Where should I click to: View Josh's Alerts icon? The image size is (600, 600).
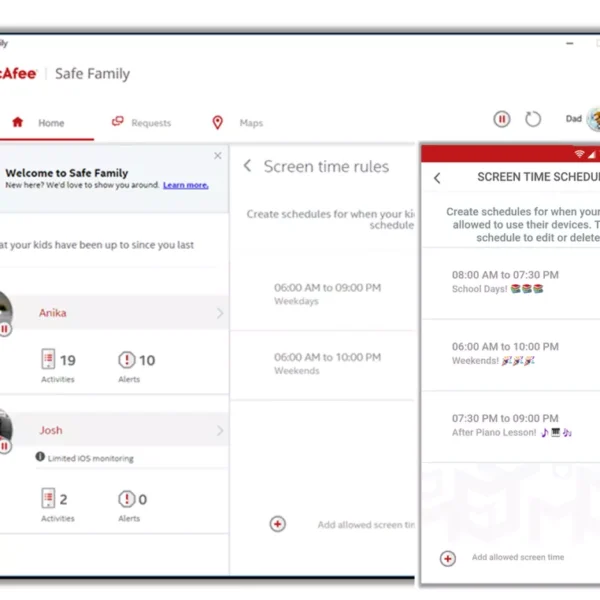click(x=127, y=498)
